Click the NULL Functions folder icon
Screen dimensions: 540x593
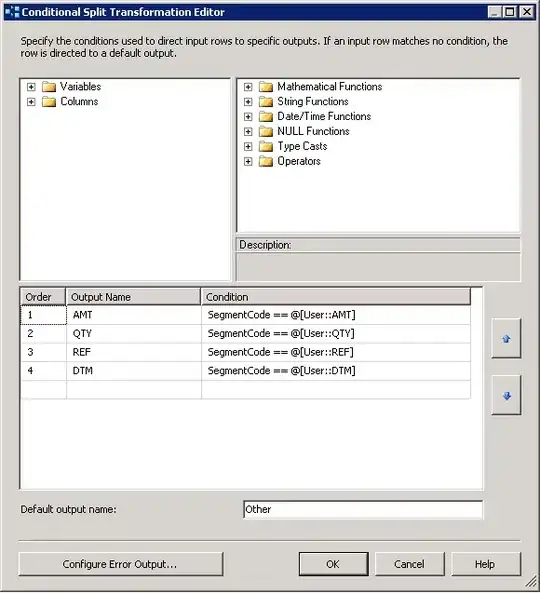[x=266, y=132]
